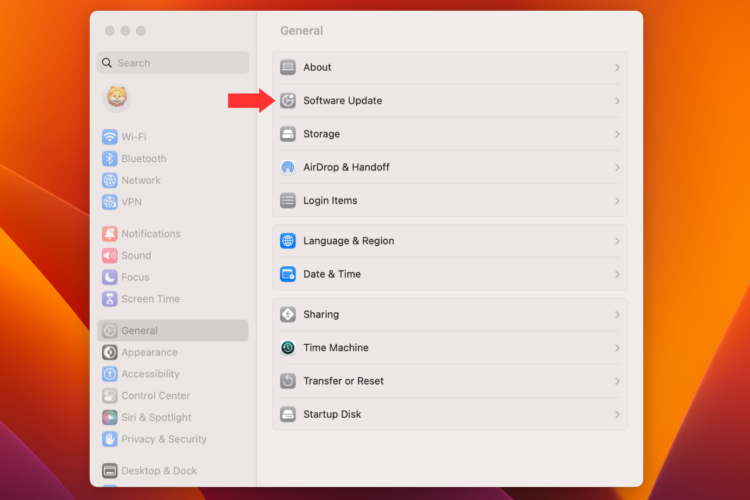
Task: Click the Desktop & Dock sidebar label
Action: [x=159, y=471]
